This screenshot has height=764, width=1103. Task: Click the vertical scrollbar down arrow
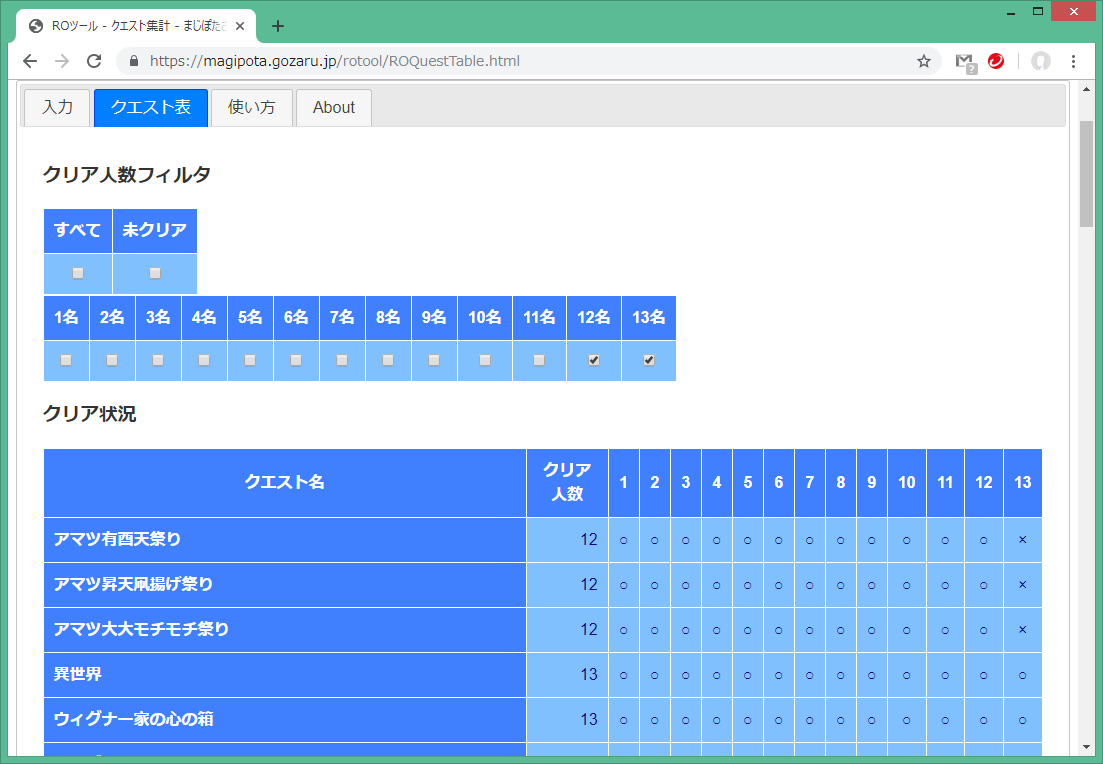(1087, 746)
